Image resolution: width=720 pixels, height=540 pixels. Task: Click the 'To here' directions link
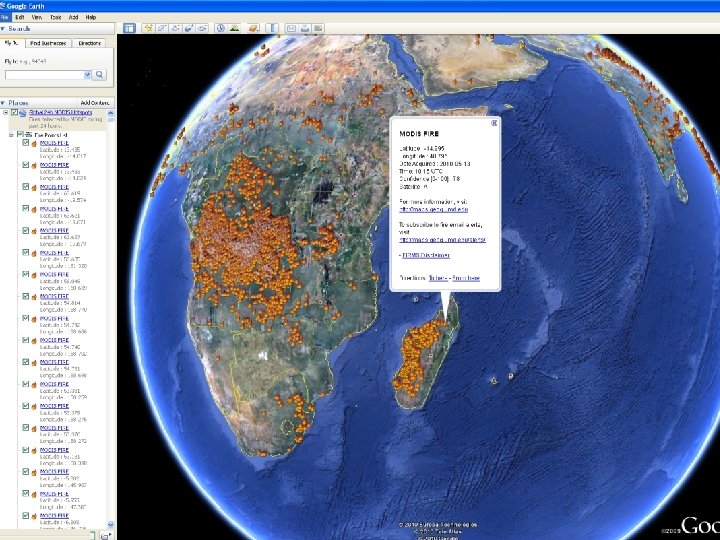click(438, 278)
